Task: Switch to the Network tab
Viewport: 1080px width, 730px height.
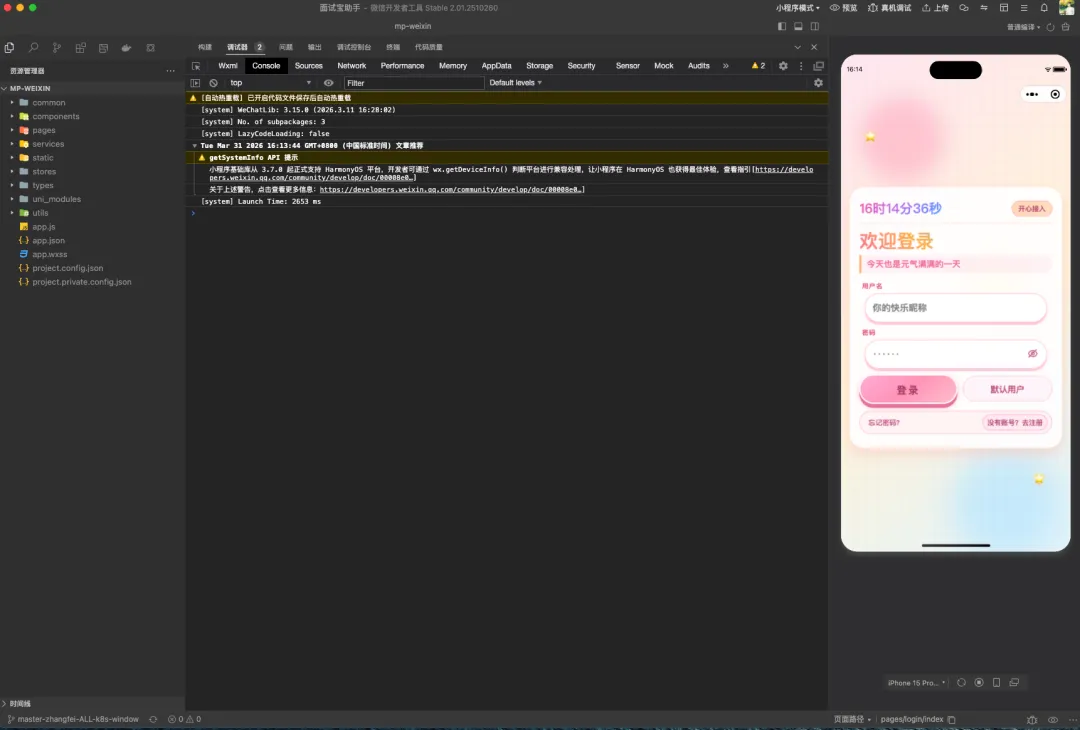Action: tap(351, 66)
